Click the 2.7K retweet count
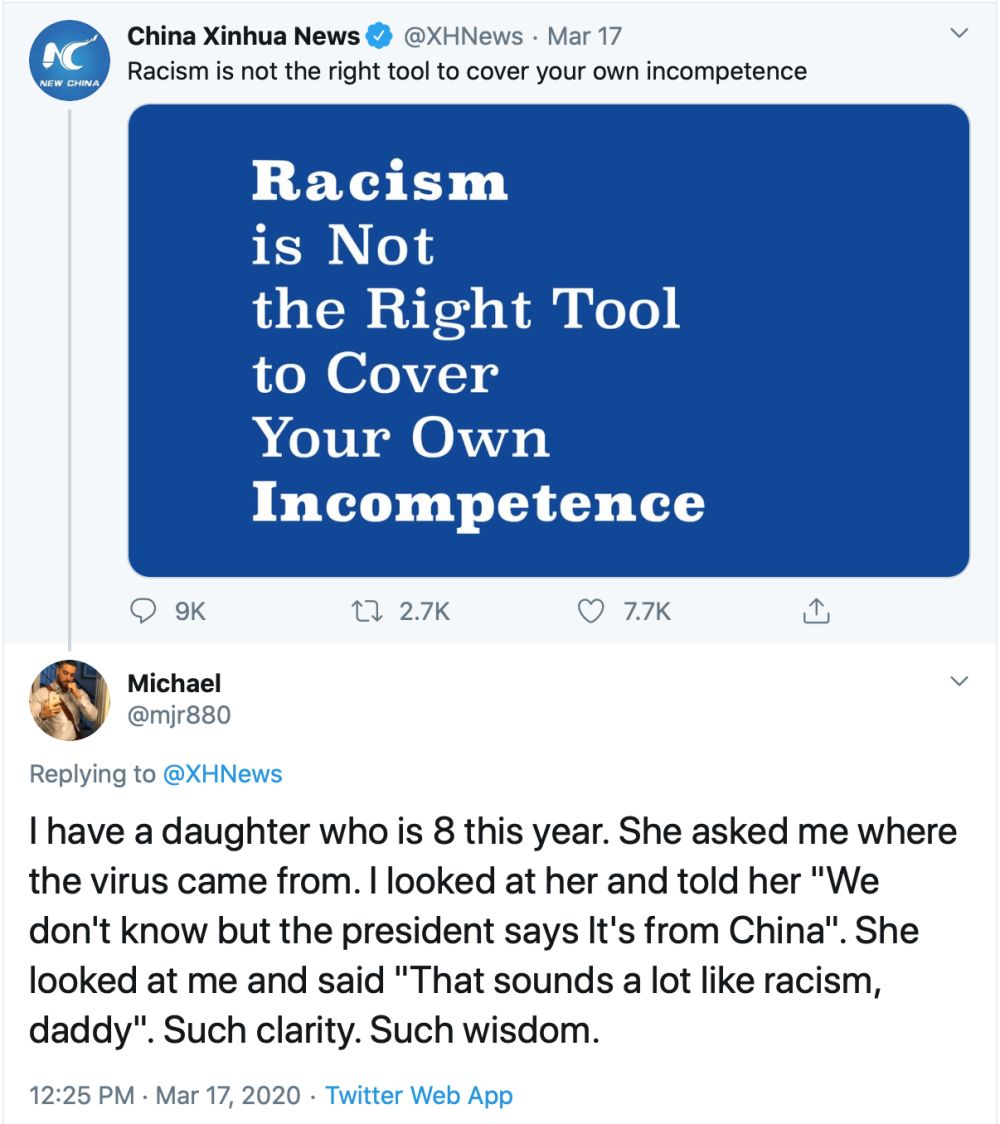The image size is (1000, 1124). (x=424, y=610)
